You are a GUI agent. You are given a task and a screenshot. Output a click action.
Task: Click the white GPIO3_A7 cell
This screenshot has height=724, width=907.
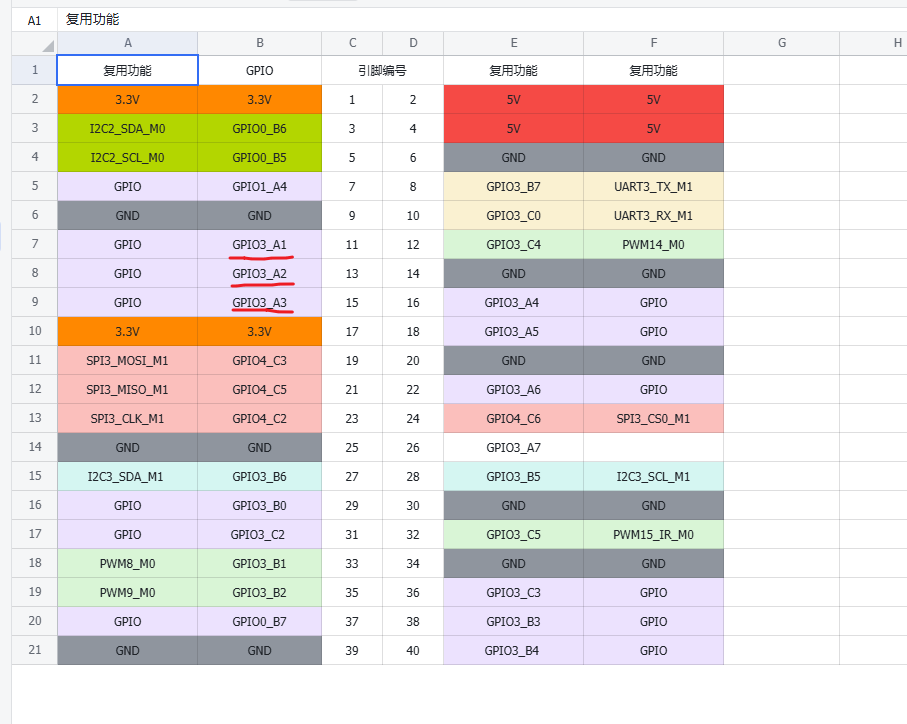513,447
